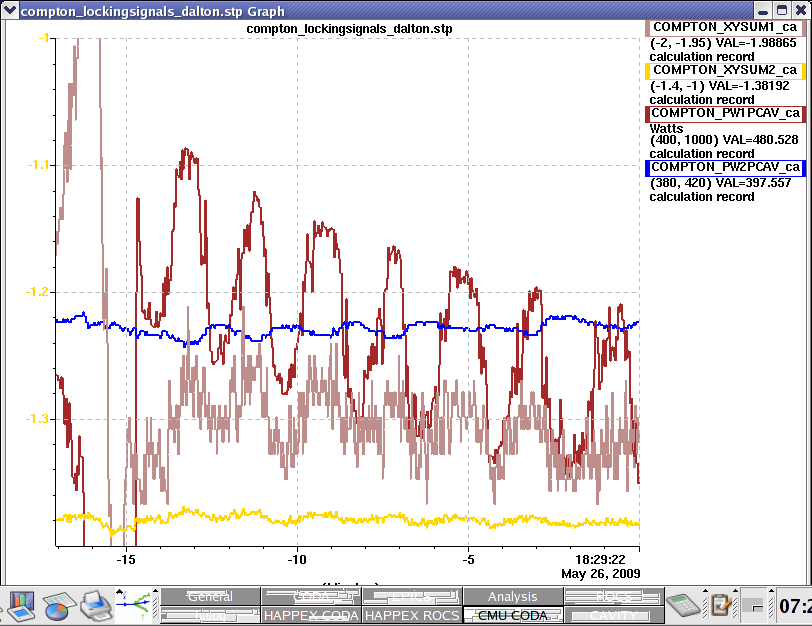Screen dimensions: 812x626
Task: Click the -1.3 y-axis label
Action: coord(39,419)
